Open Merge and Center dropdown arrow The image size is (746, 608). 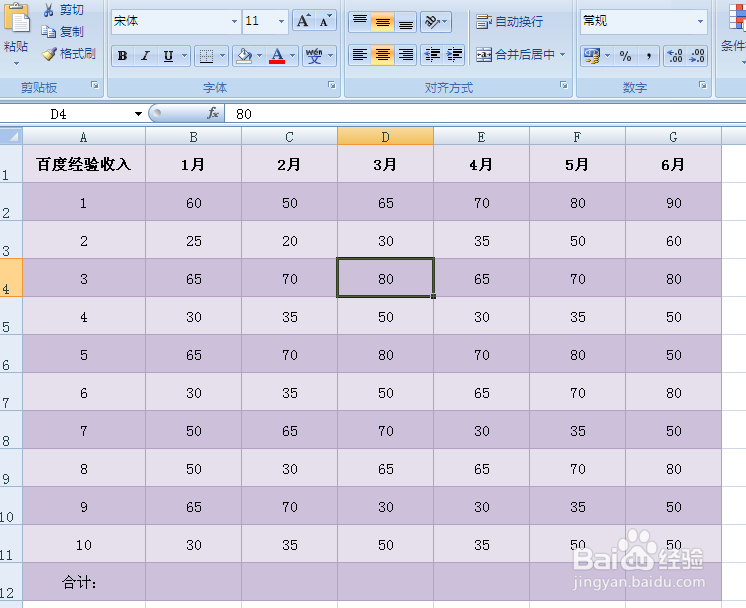tap(563, 55)
